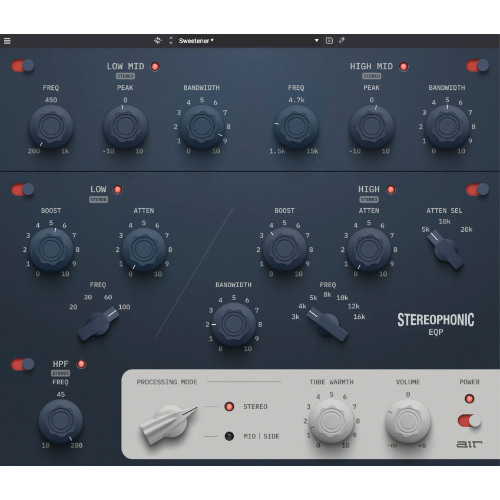Click the HPF red LED indicator
The width and height of the screenshot is (500, 500).
(81, 364)
